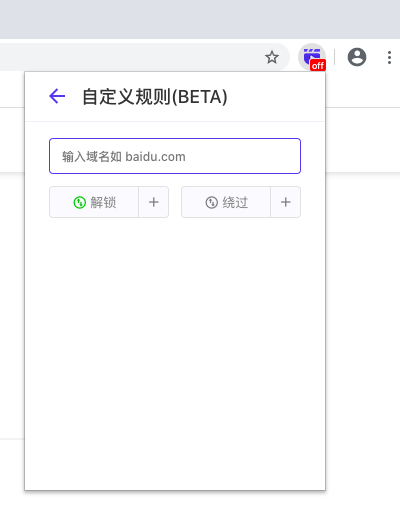
Task: Click the 解锁 unlock button label
Action: (103, 202)
